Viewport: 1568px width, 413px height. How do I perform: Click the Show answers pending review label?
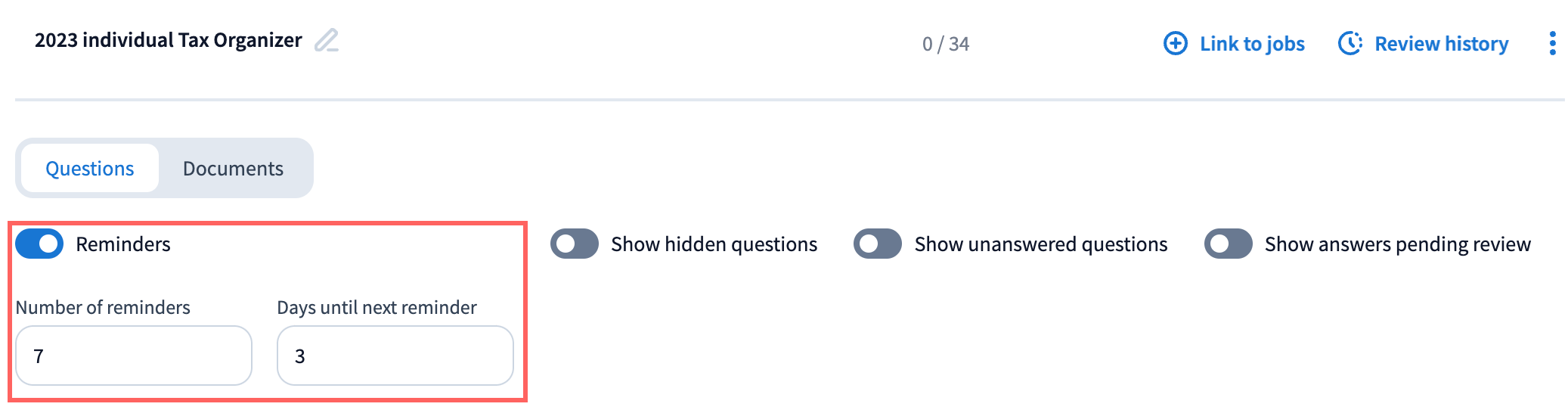point(1397,244)
